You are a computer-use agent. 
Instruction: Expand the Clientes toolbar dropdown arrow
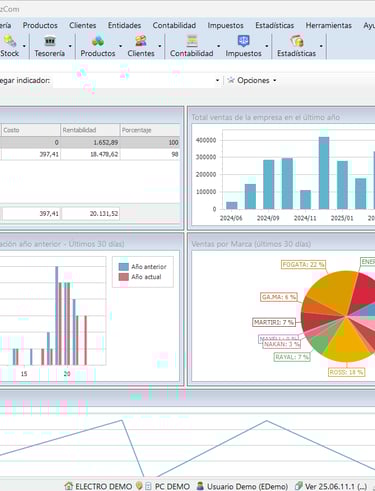(x=160, y=46)
